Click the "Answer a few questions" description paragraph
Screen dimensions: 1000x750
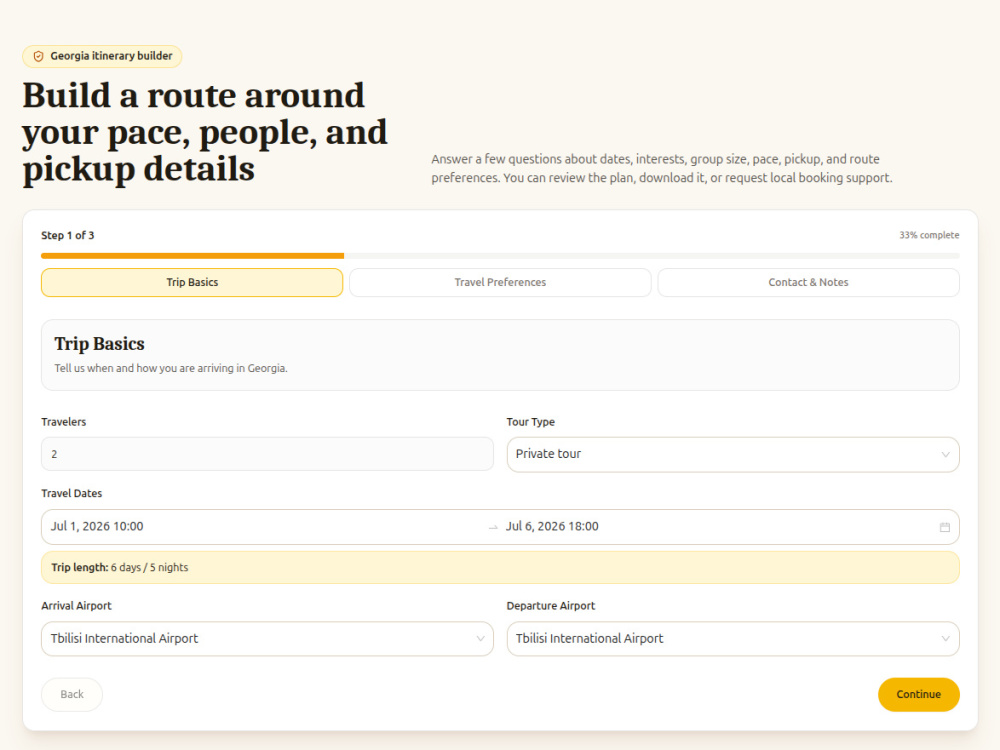tap(661, 168)
